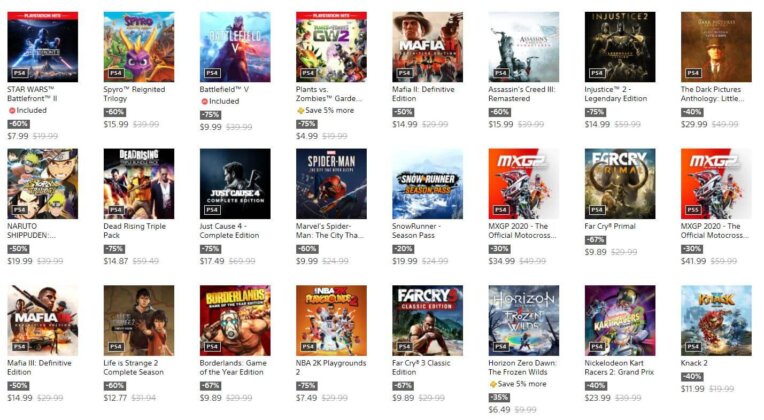Click the Included icon under Battlefield V
The image size is (764, 420).
205,101
